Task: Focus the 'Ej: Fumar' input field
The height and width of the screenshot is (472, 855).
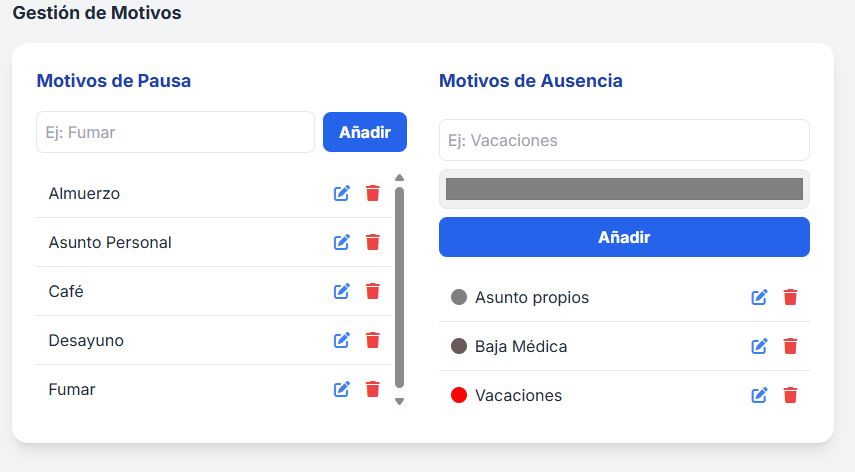Action: point(176,132)
